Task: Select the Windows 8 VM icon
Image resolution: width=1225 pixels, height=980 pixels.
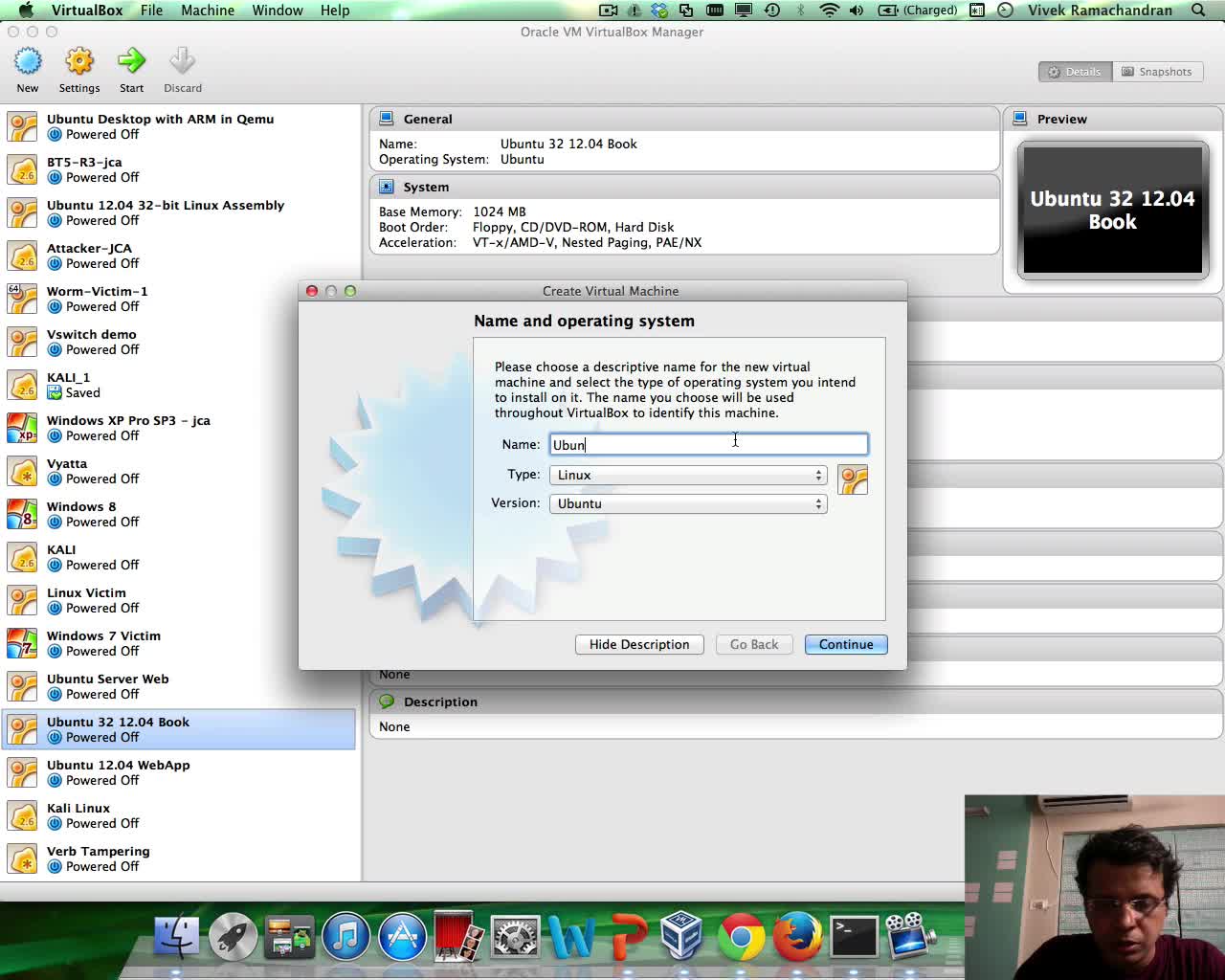Action: click(22, 514)
